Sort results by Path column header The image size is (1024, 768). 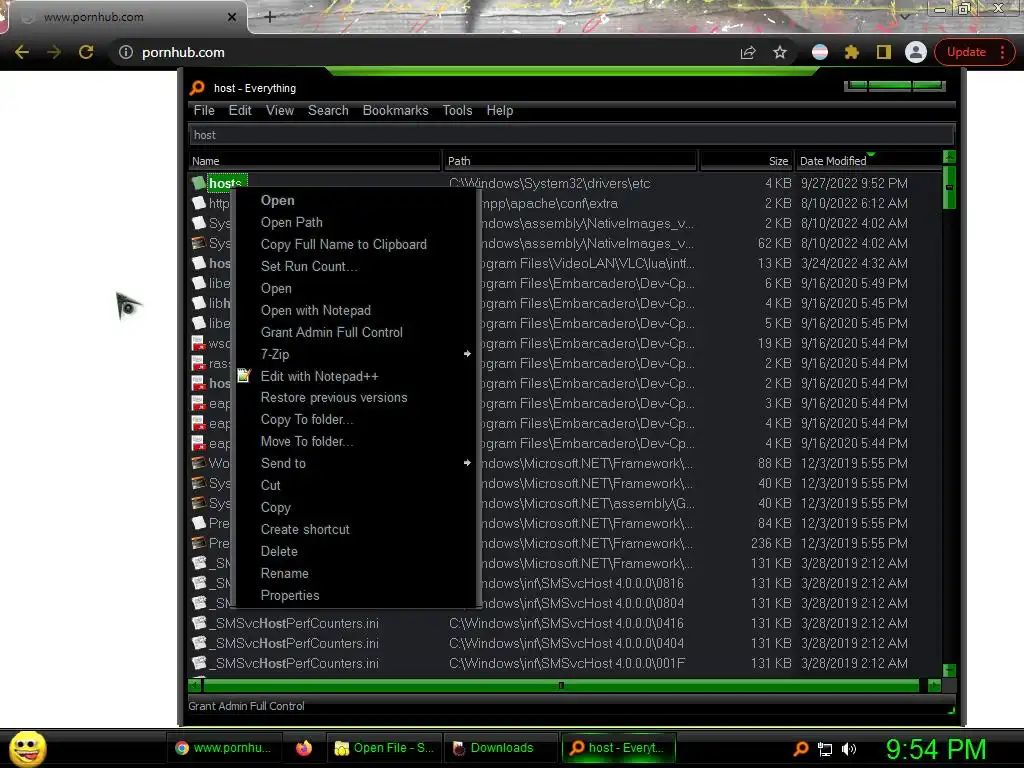(570, 161)
